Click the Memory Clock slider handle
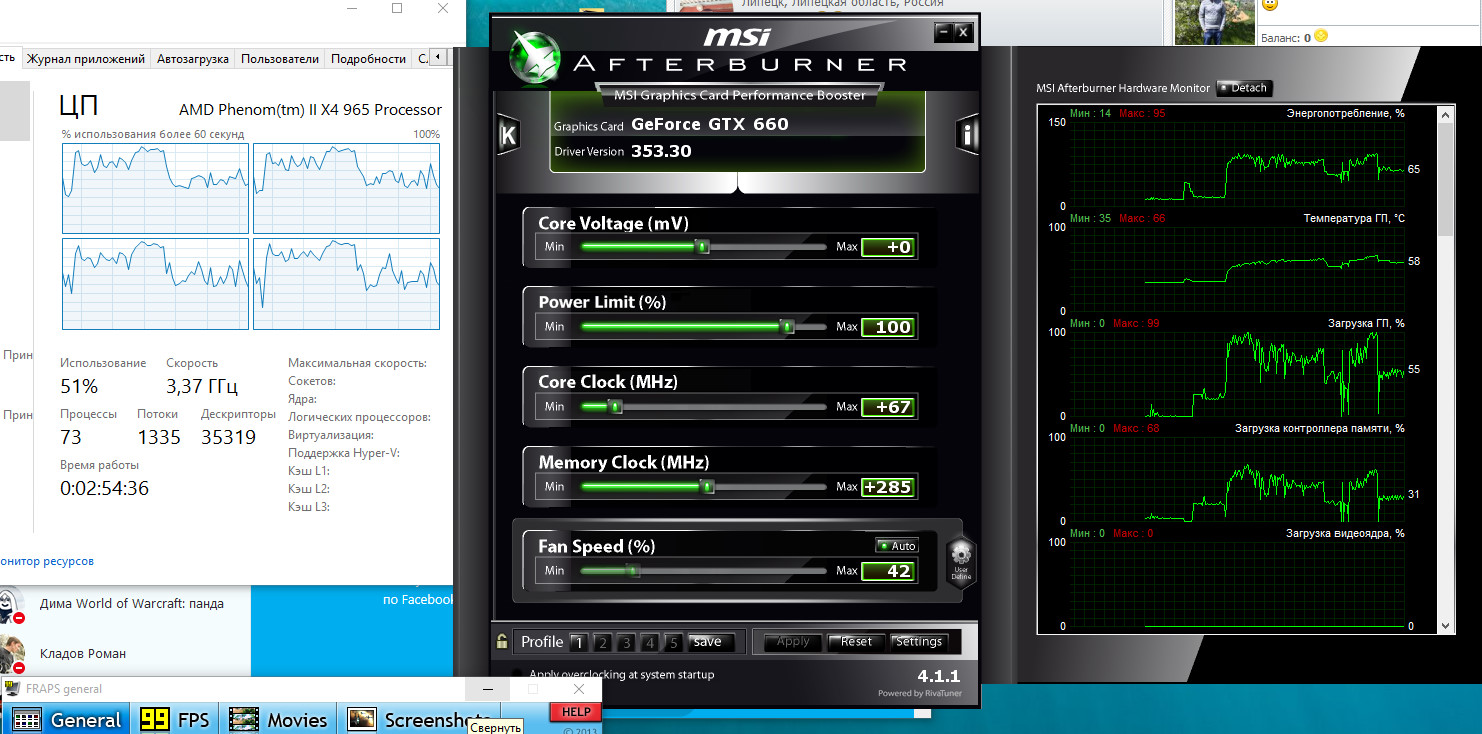 707,487
